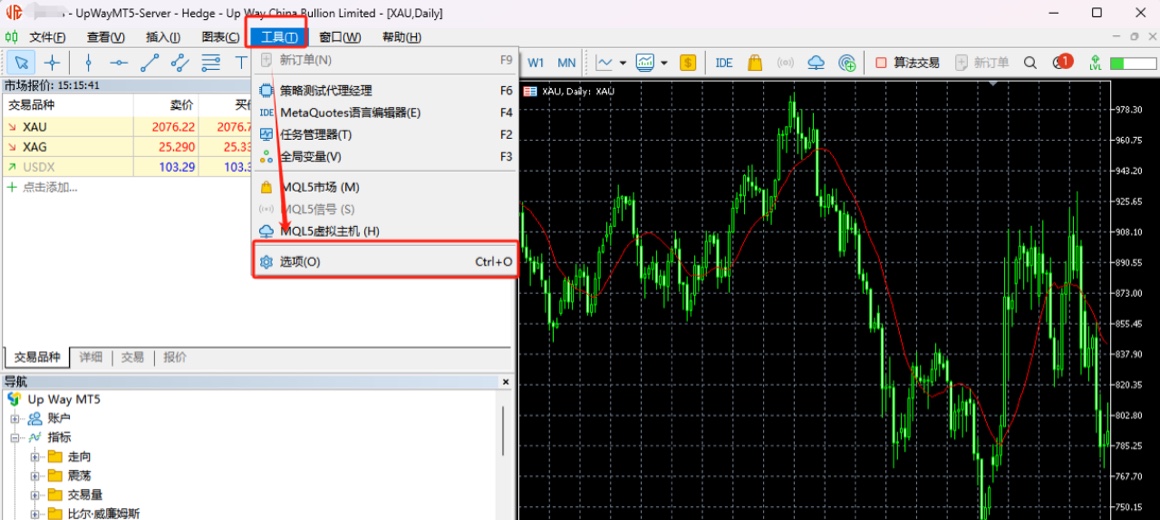This screenshot has width=1160, height=520.
Task: Switch to 交易 tab in Market Watch
Action: click(x=132, y=357)
